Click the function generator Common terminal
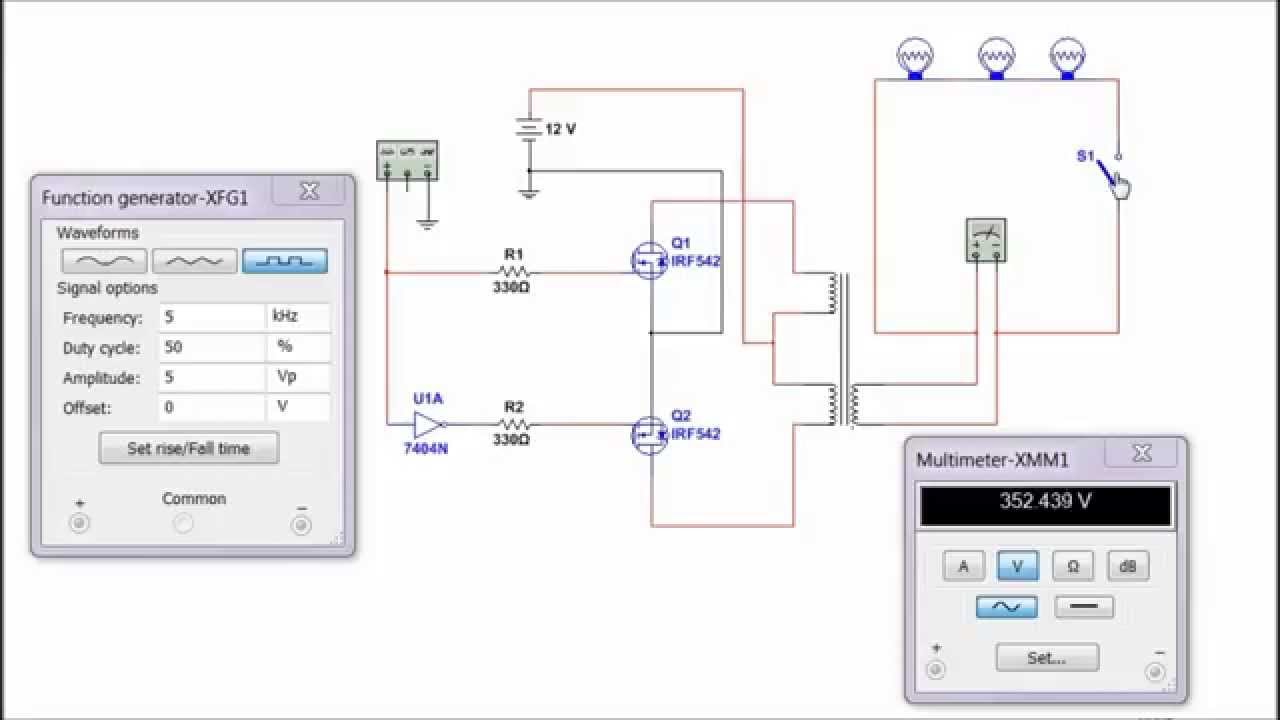The image size is (1280, 720). 183,523
